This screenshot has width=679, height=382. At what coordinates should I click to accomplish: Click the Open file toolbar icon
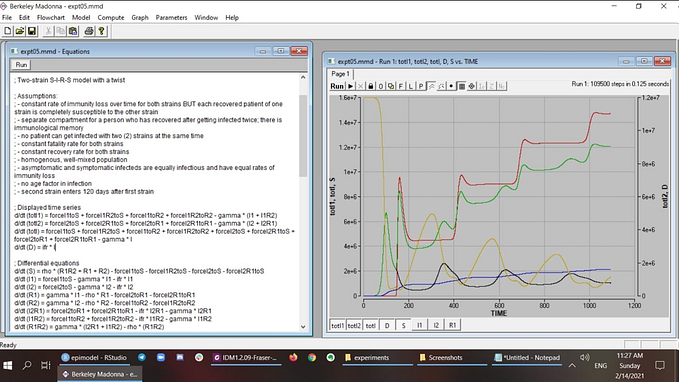point(19,31)
